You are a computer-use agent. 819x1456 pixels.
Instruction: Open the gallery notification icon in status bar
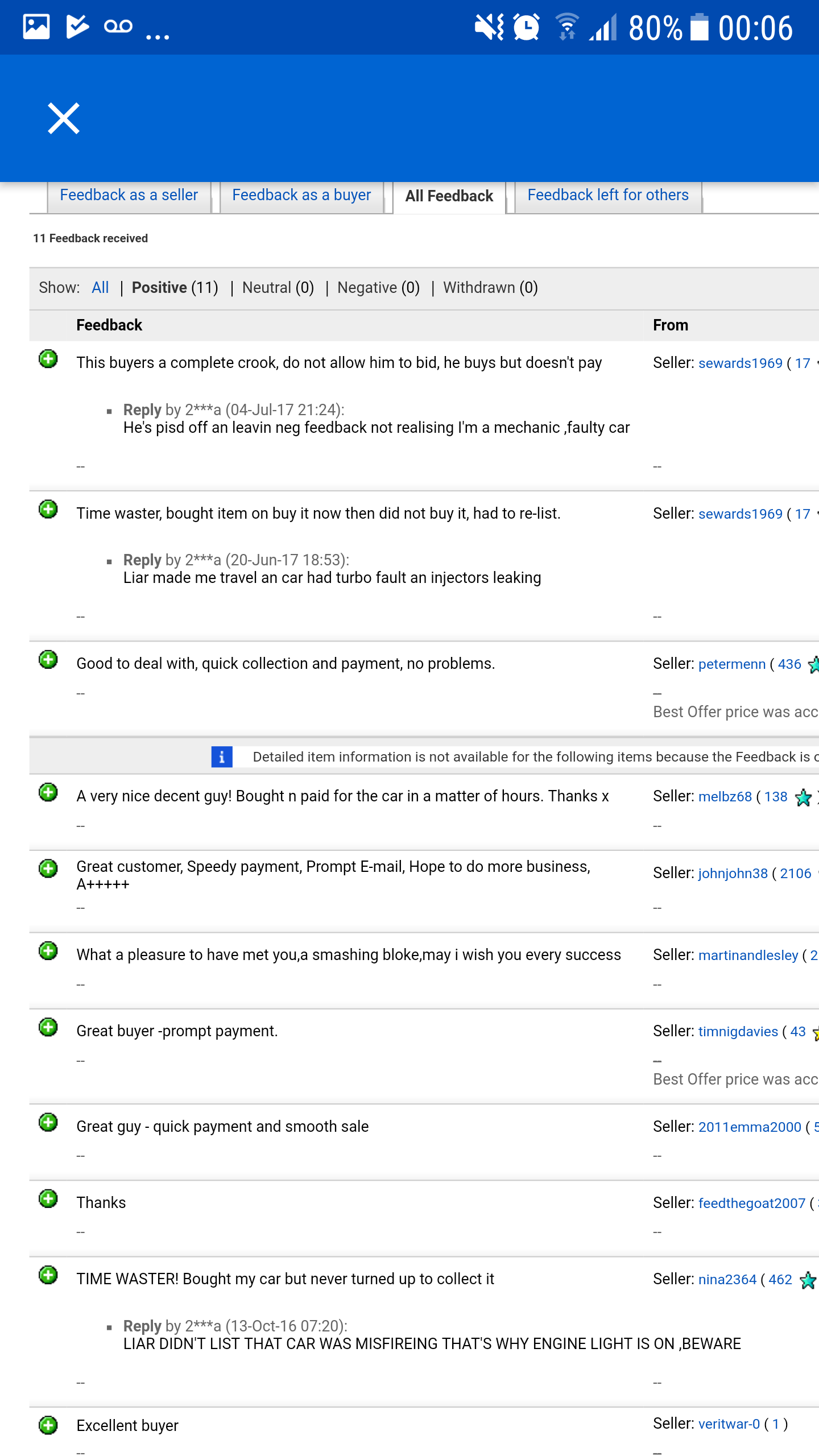point(36,27)
